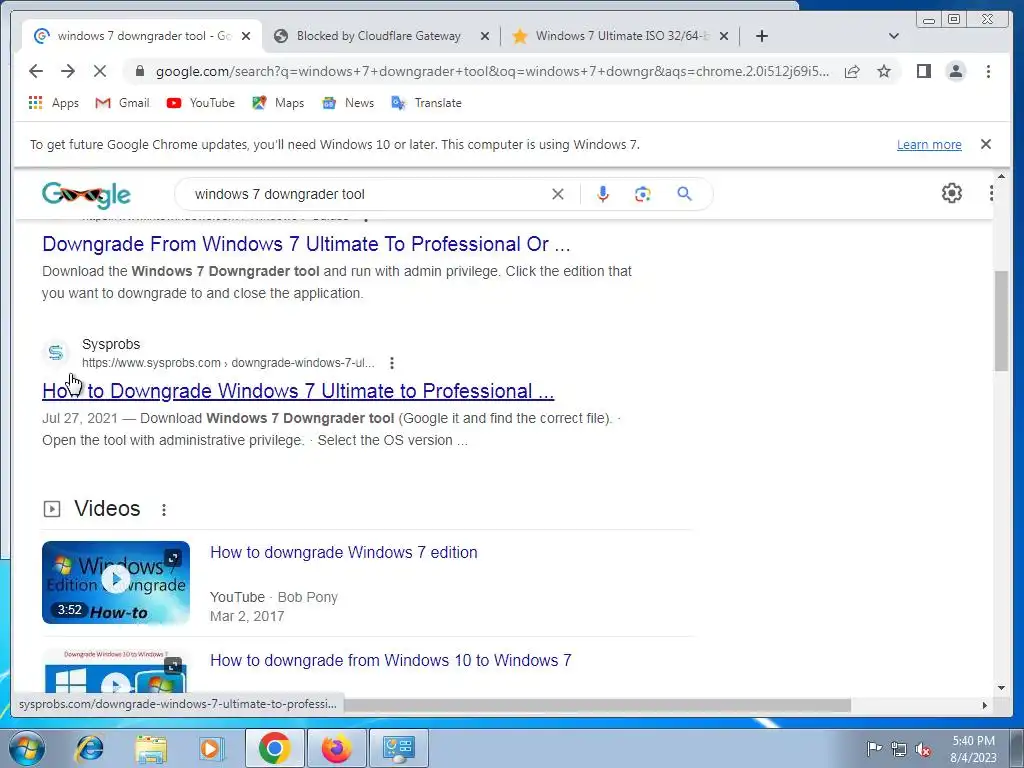Search by image with Google Lens

coord(643,194)
